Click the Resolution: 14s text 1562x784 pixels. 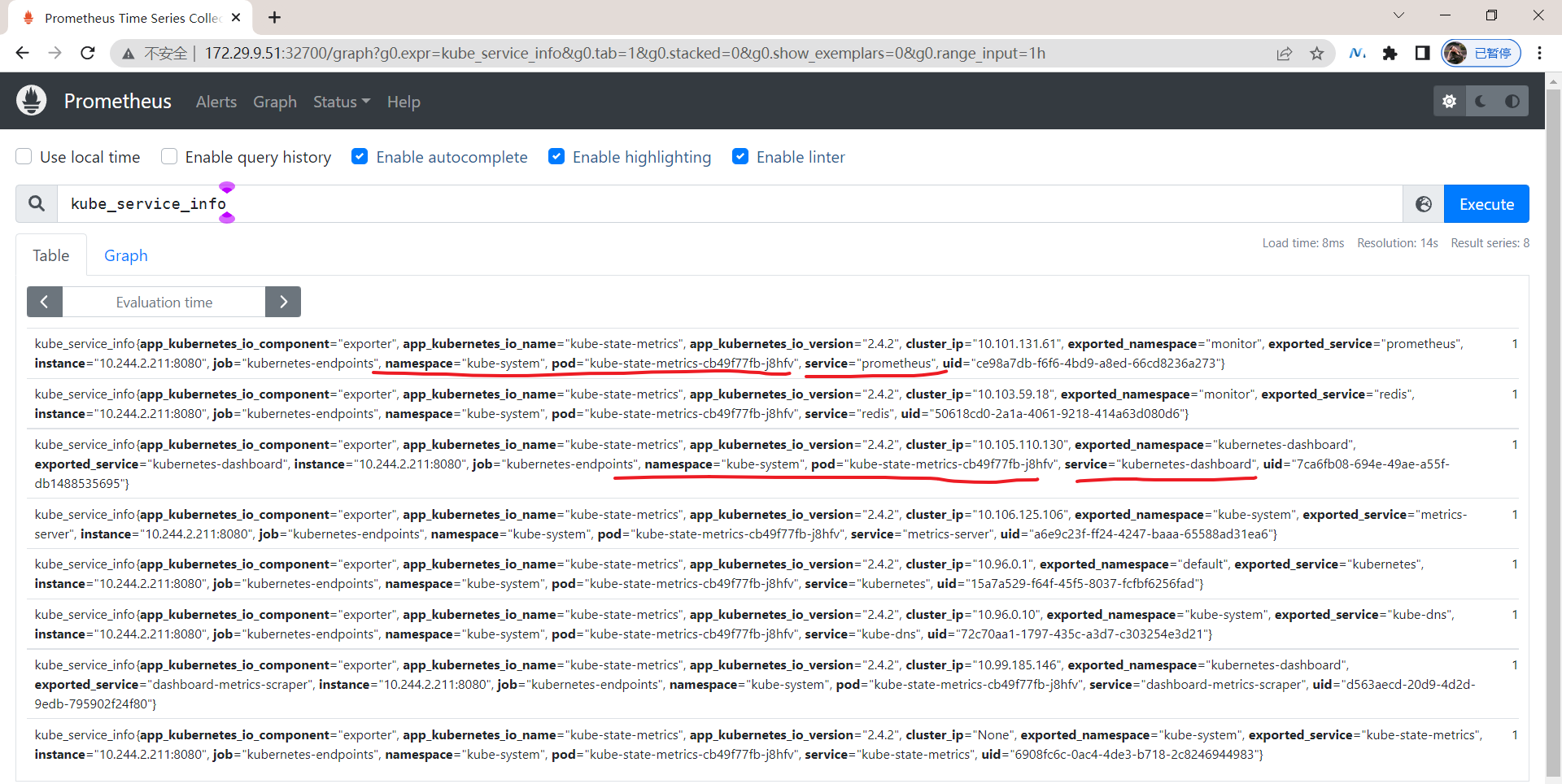pyautogui.click(x=1398, y=243)
